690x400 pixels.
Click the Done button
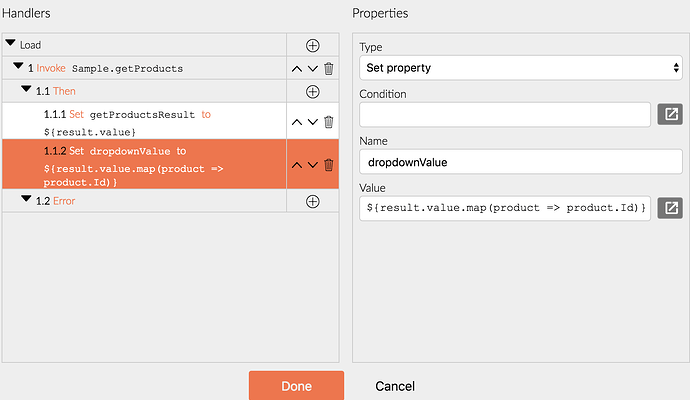pyautogui.click(x=296, y=386)
